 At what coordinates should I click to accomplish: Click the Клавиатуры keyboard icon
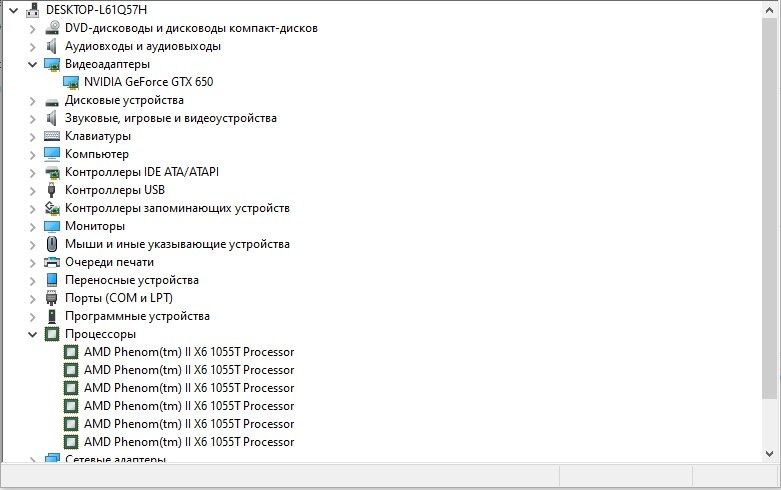[x=52, y=136]
